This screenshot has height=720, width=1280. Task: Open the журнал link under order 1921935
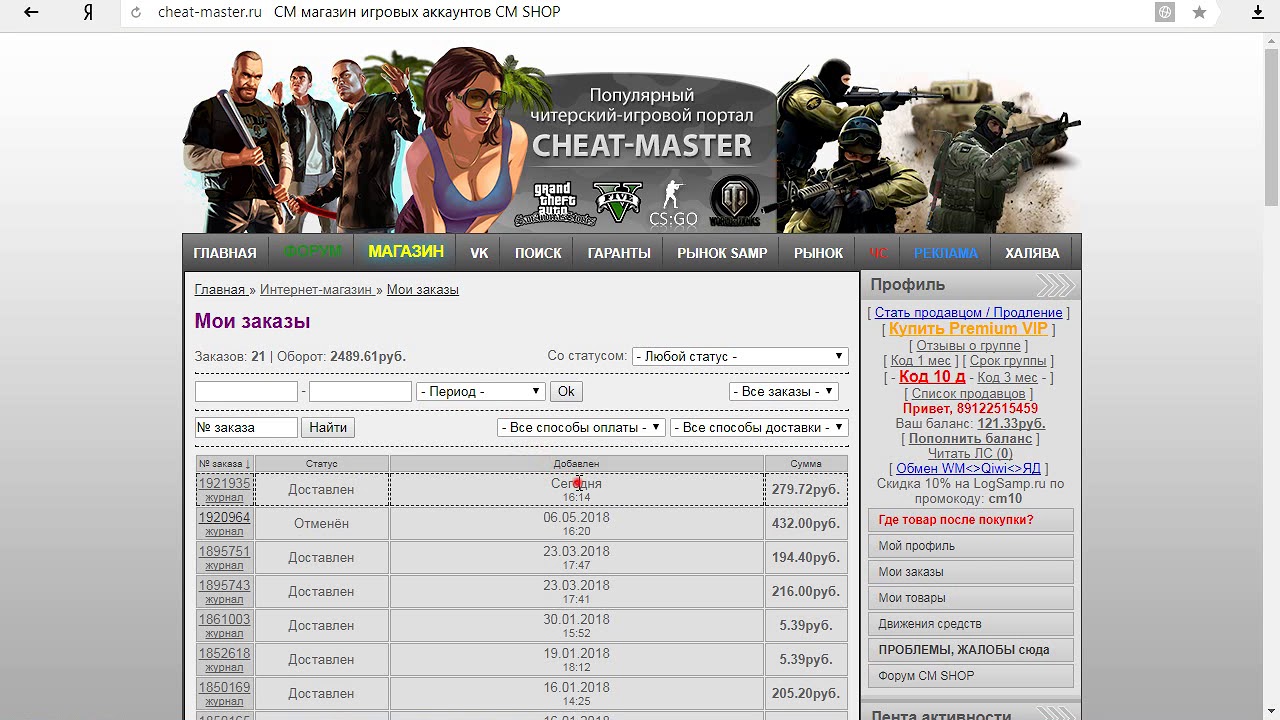pyautogui.click(x=224, y=497)
